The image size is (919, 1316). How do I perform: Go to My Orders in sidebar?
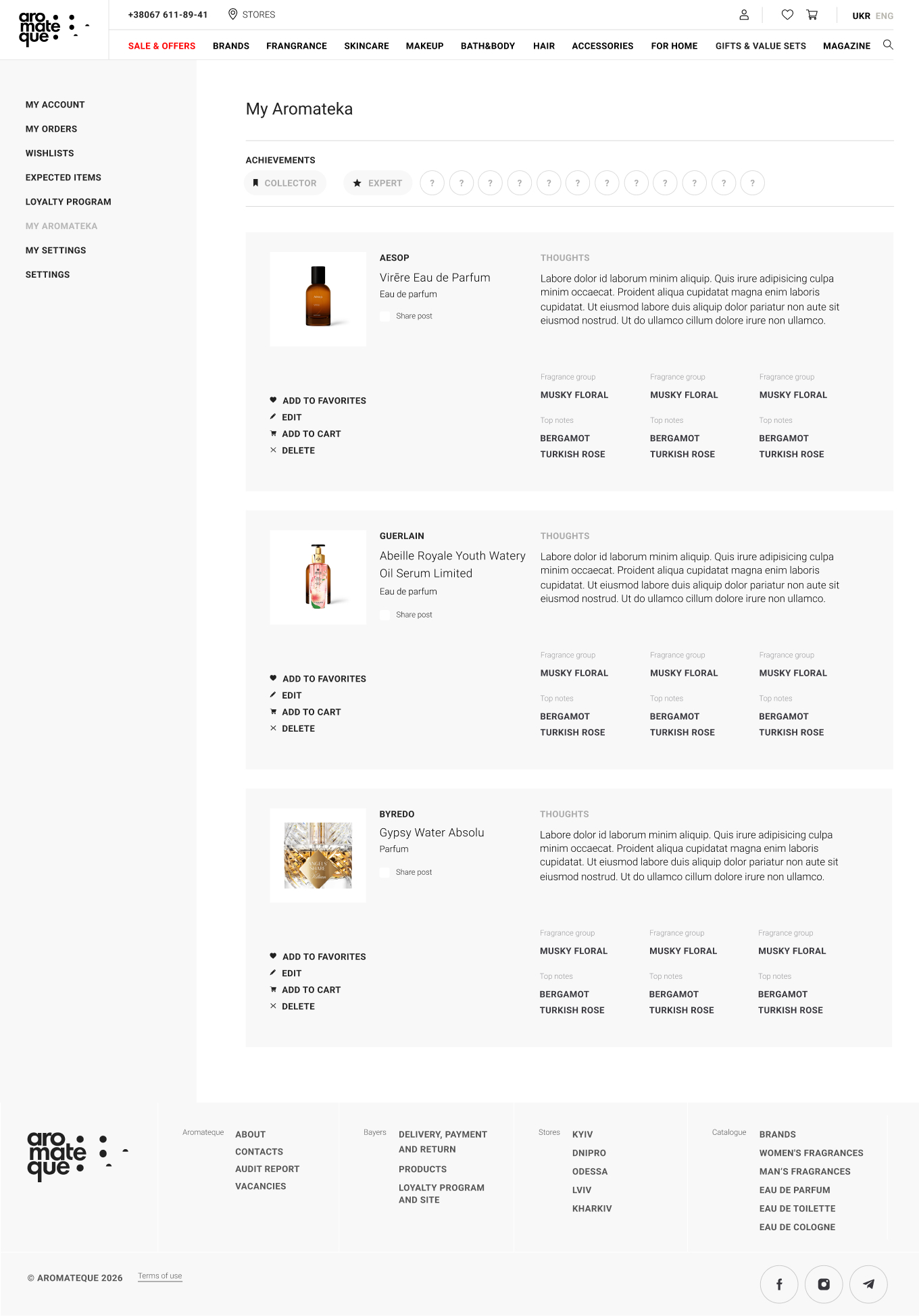coord(51,129)
